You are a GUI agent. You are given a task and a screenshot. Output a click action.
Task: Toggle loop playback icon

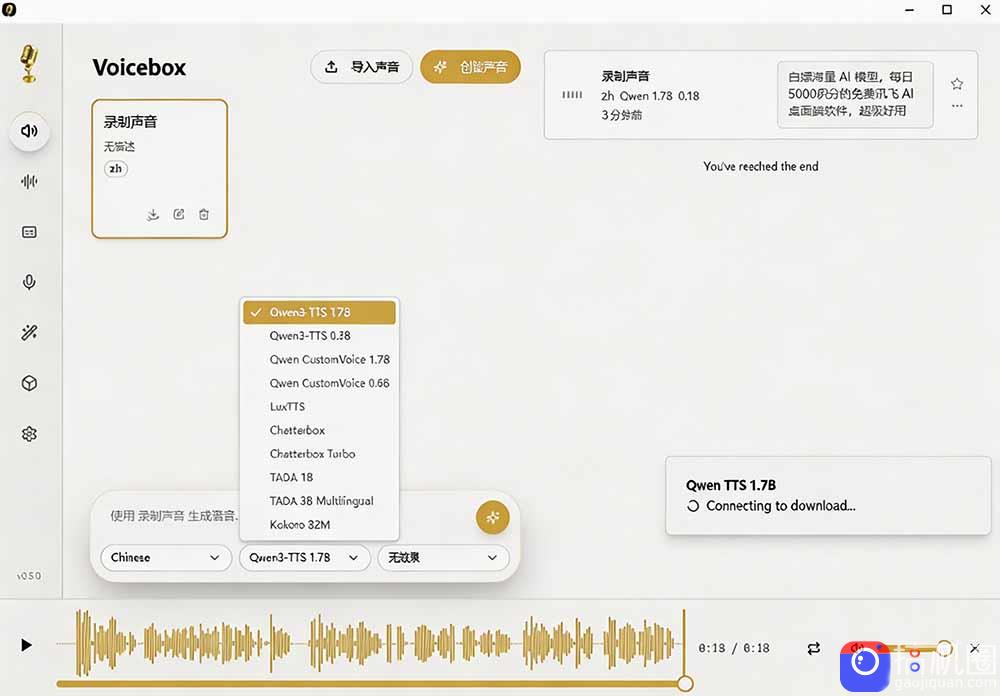click(x=814, y=648)
